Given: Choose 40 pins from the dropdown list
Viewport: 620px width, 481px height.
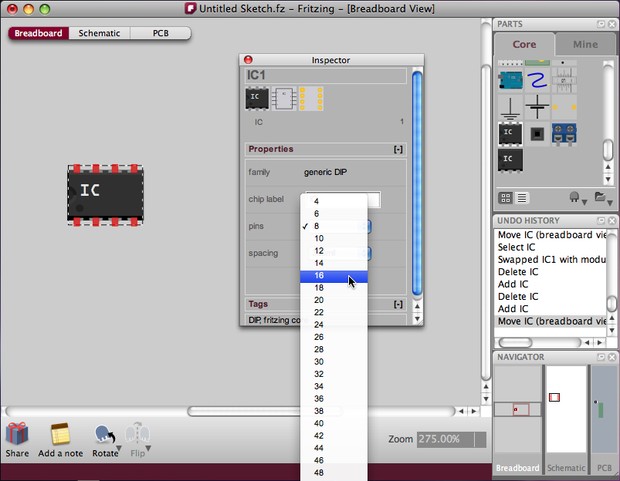Looking at the screenshot, I should click(334, 423).
